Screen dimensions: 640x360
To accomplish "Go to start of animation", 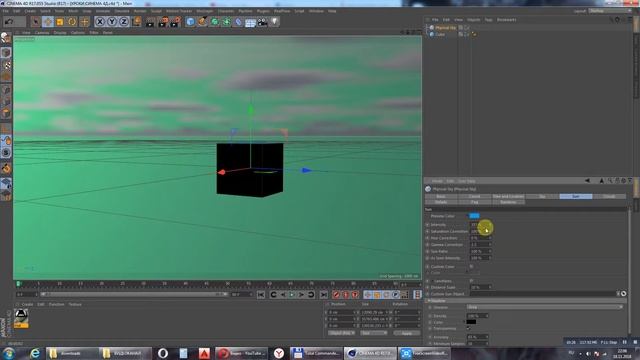I will [x=261, y=295].
